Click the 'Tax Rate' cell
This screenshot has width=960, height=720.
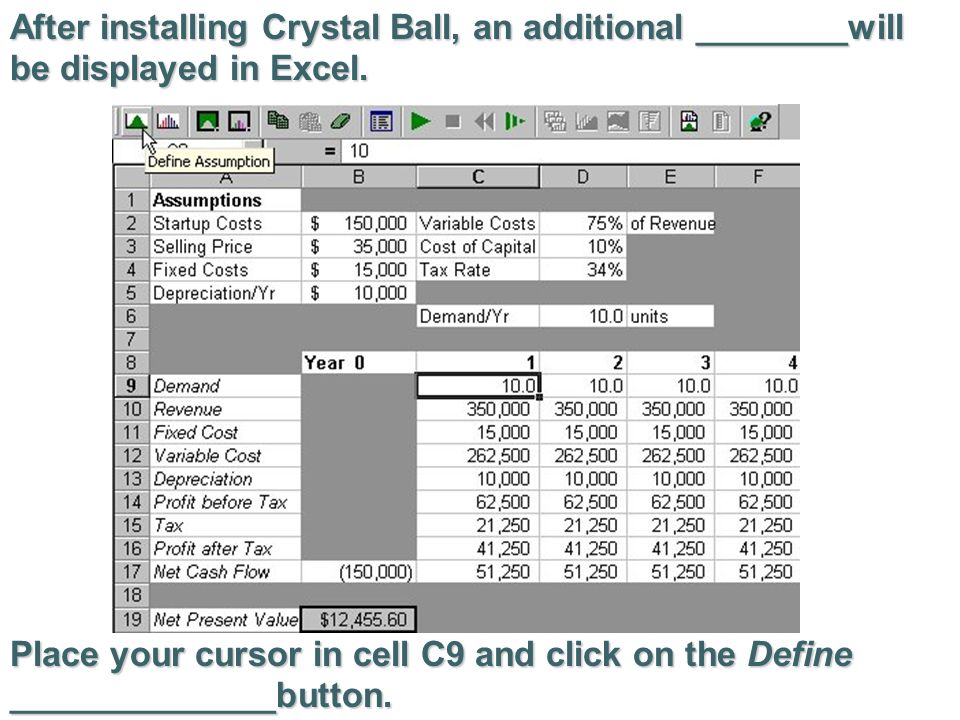pyautogui.click(x=478, y=270)
